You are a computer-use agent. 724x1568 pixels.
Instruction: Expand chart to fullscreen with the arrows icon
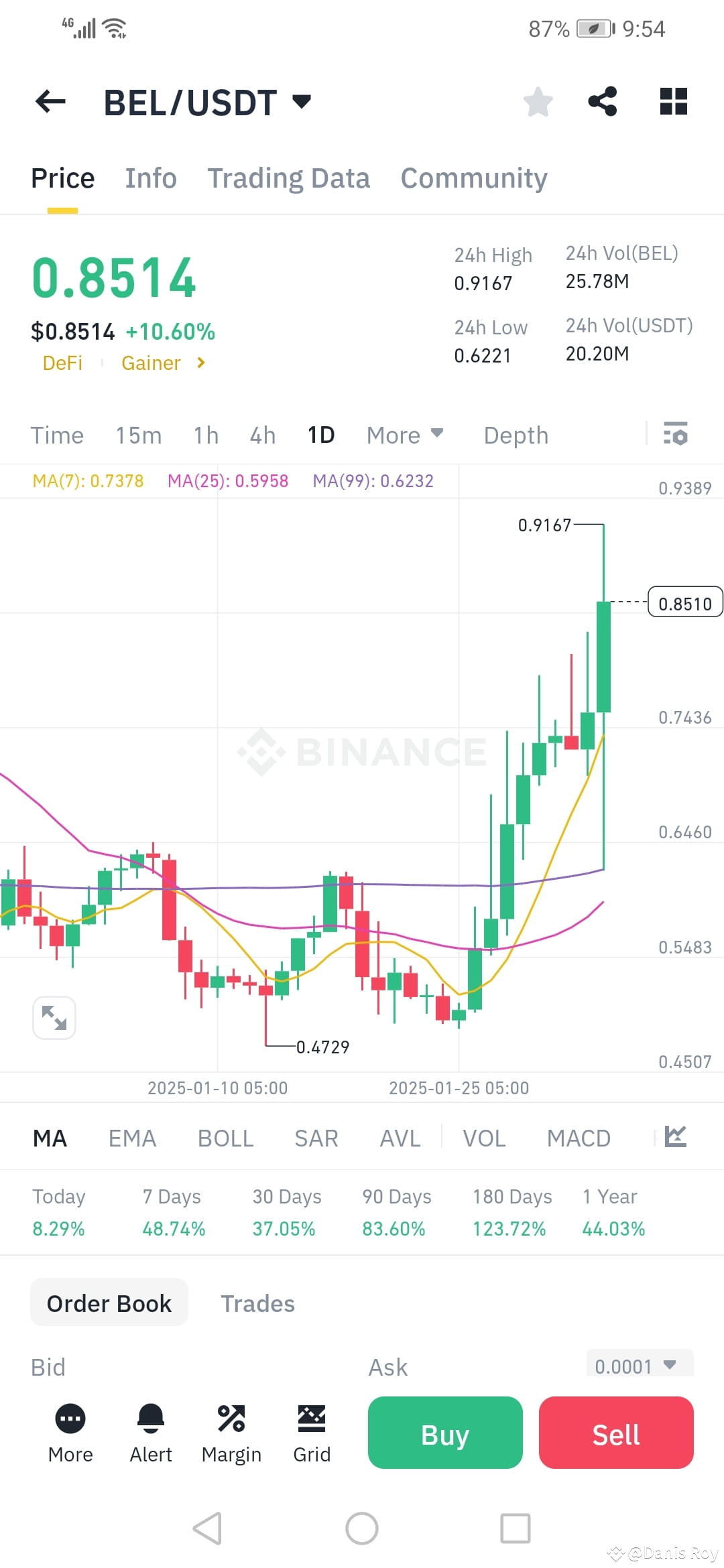(54, 1017)
